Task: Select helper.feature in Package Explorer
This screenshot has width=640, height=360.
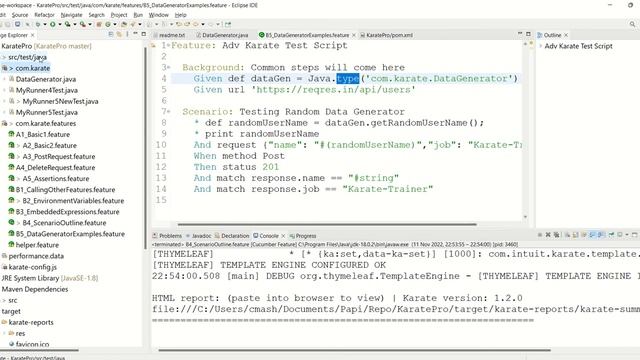Action: click(x=37, y=245)
